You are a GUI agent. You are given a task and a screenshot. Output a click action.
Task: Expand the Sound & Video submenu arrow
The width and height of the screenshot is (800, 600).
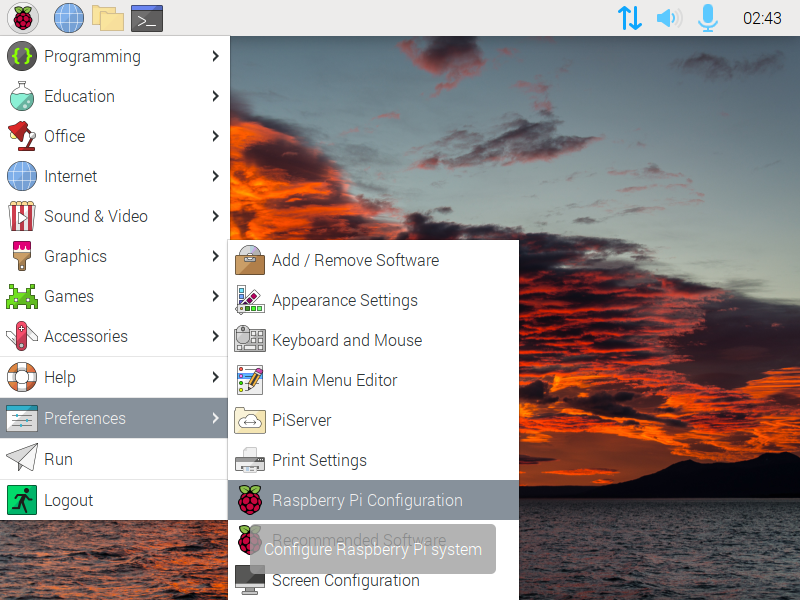(x=215, y=216)
